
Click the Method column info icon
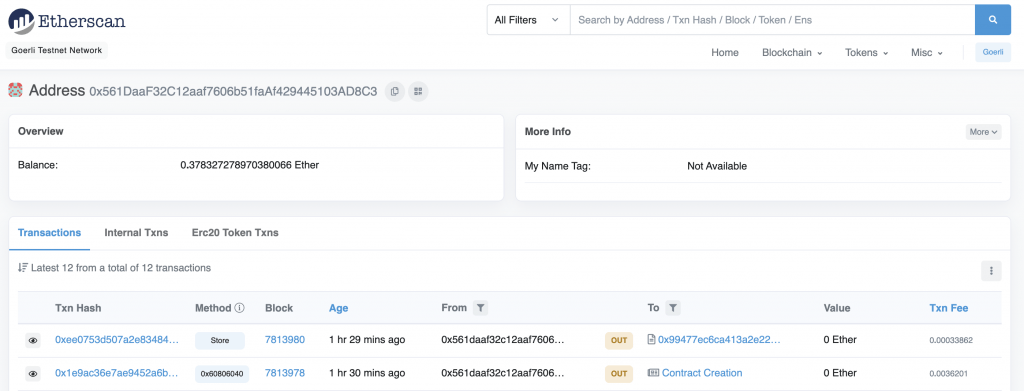[x=240, y=307]
